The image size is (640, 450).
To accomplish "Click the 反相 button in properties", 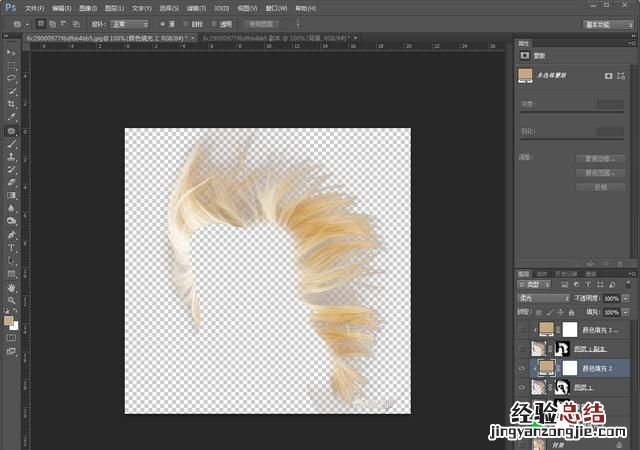I will click(x=599, y=187).
